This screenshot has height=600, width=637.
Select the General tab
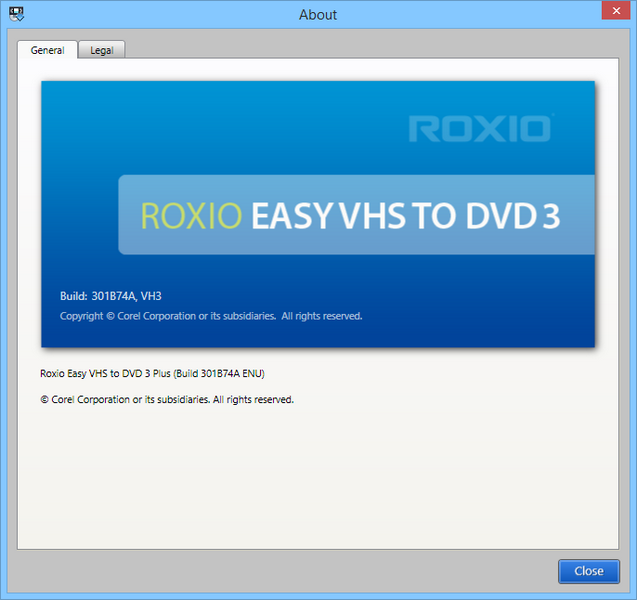(48, 50)
